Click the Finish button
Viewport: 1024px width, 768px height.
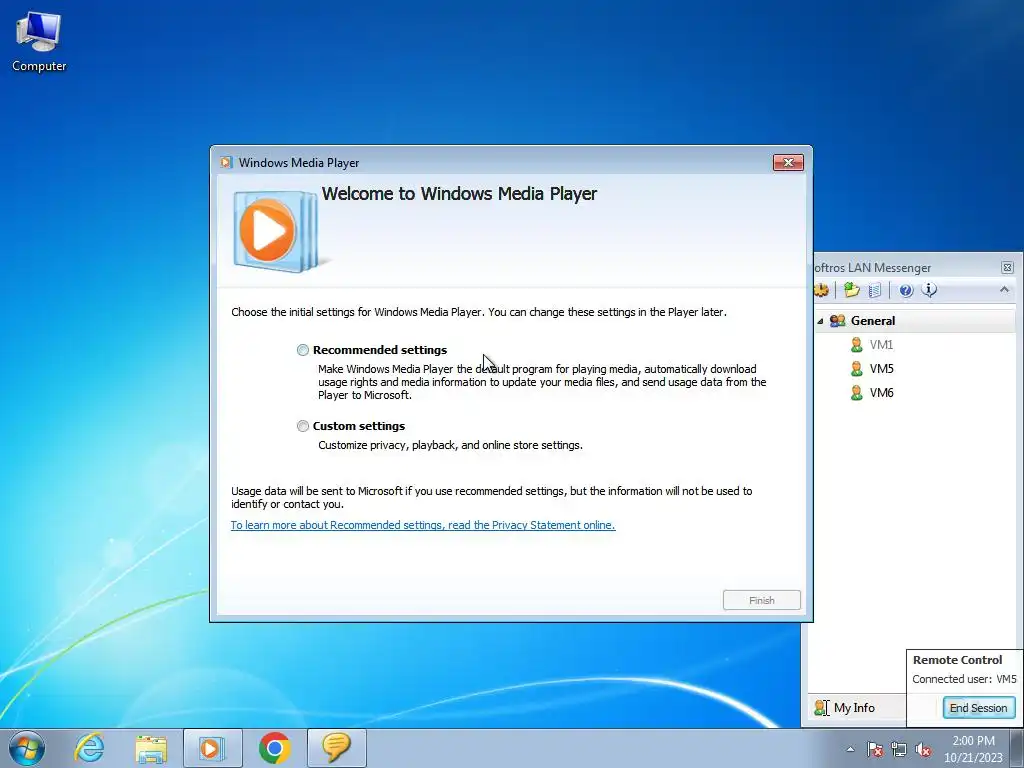pos(761,600)
